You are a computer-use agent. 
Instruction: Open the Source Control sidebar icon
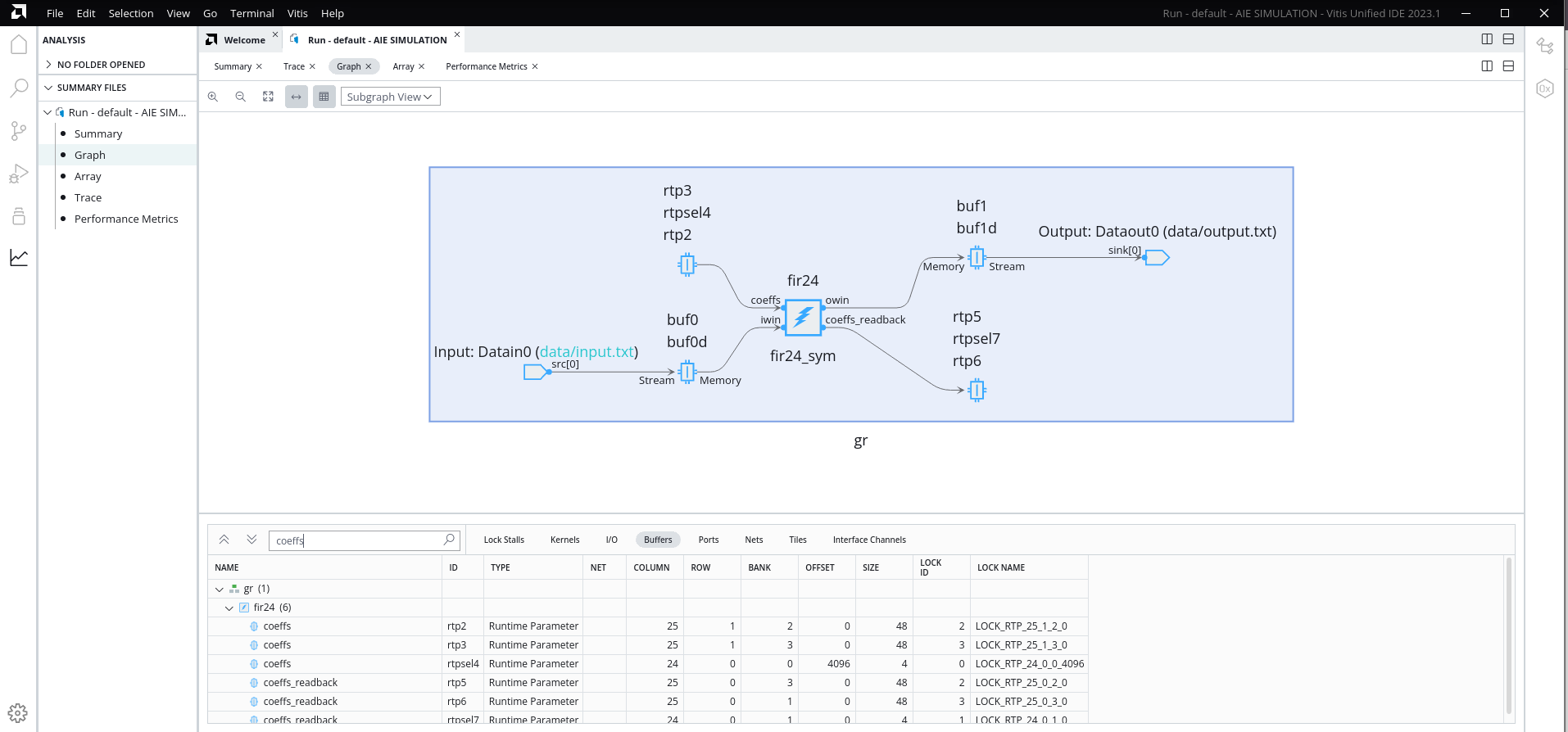(19, 131)
